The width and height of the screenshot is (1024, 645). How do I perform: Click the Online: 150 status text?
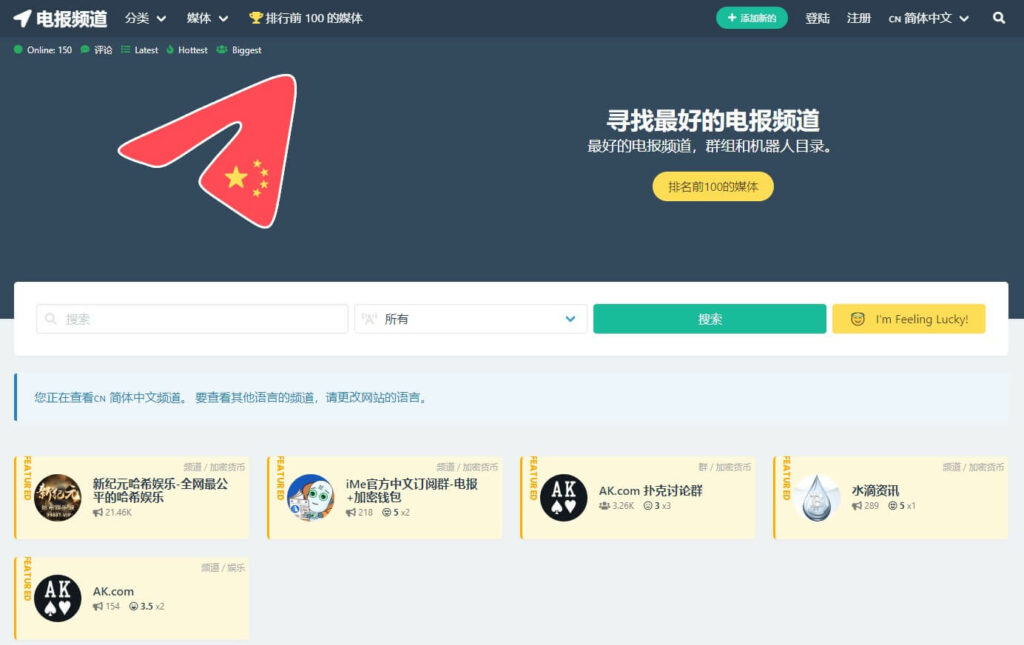click(x=49, y=50)
